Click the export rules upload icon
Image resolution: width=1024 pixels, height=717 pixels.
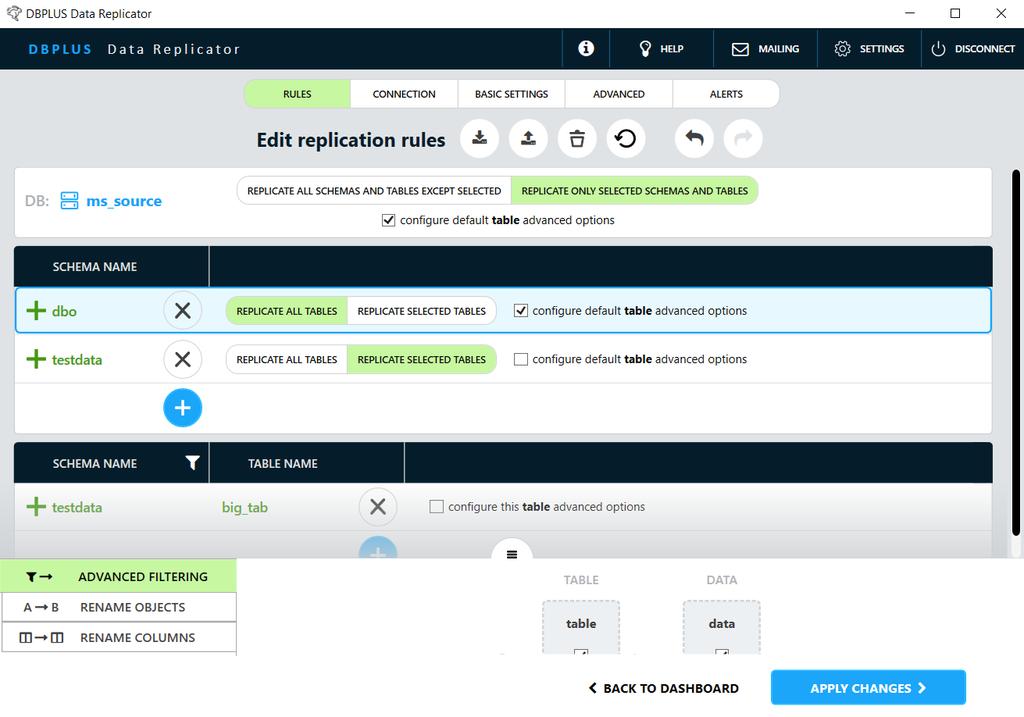point(528,138)
